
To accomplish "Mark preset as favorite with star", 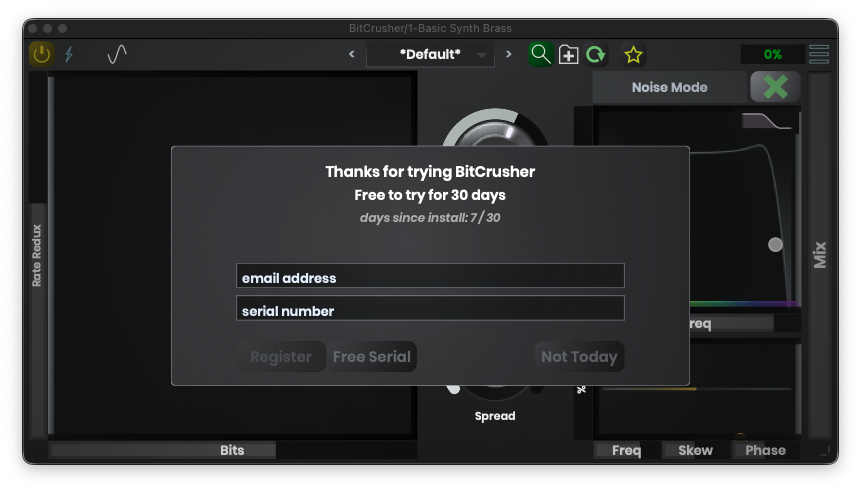I will (633, 54).
